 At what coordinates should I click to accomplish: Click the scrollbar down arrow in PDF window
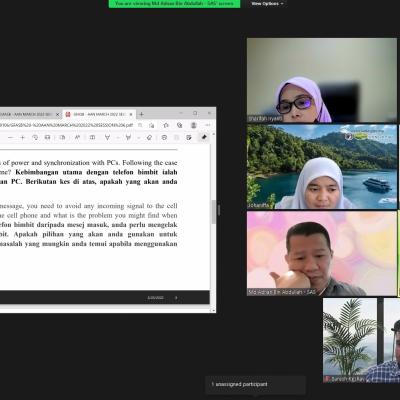pyautogui.click(x=213, y=310)
